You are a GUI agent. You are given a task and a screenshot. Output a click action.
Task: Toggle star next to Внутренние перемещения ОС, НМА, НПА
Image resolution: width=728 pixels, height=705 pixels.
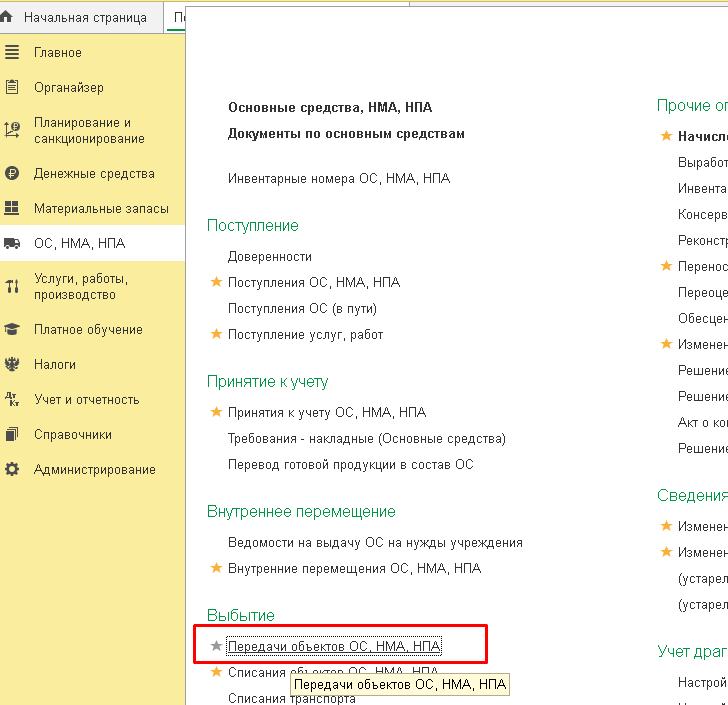pos(216,568)
